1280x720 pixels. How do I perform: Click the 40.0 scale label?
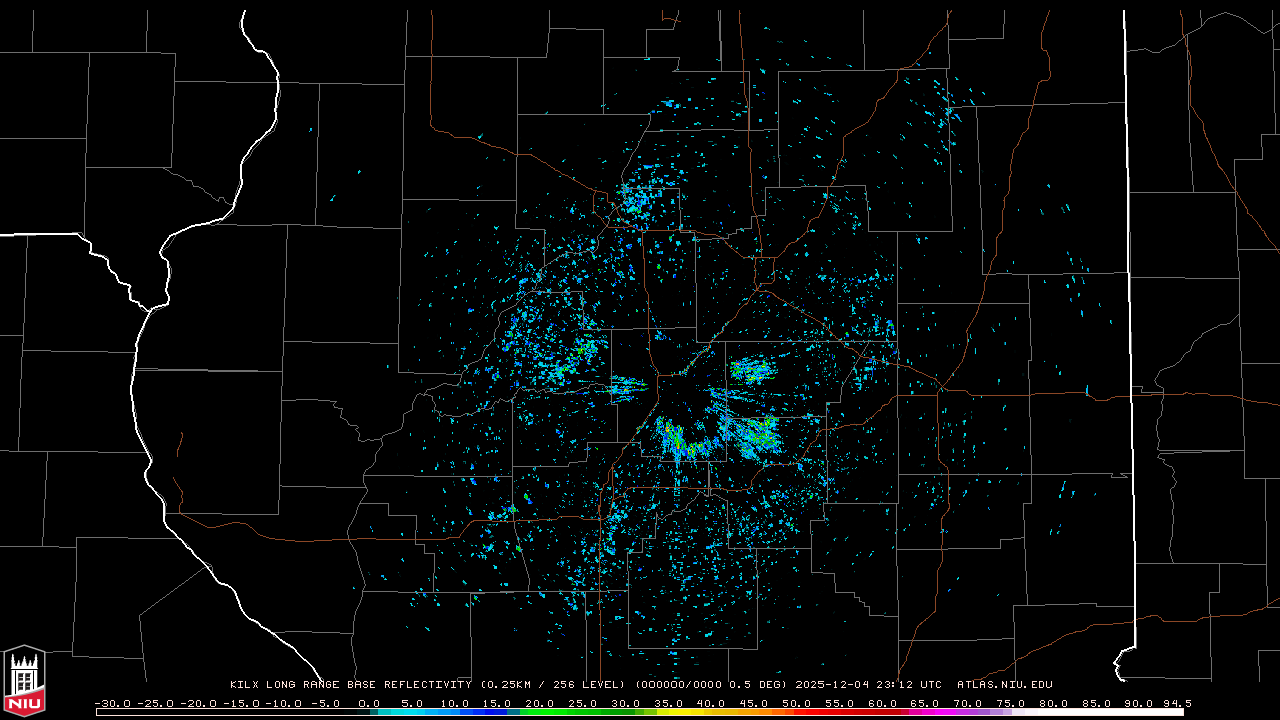click(x=711, y=704)
